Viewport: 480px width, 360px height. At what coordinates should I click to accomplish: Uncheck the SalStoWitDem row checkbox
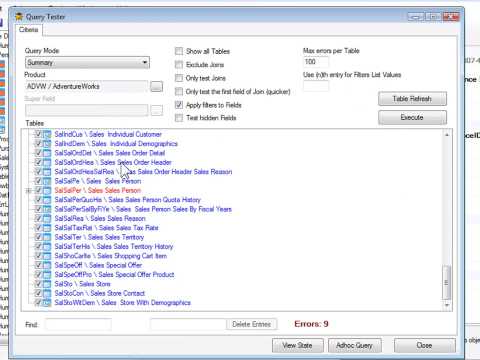click(38, 302)
